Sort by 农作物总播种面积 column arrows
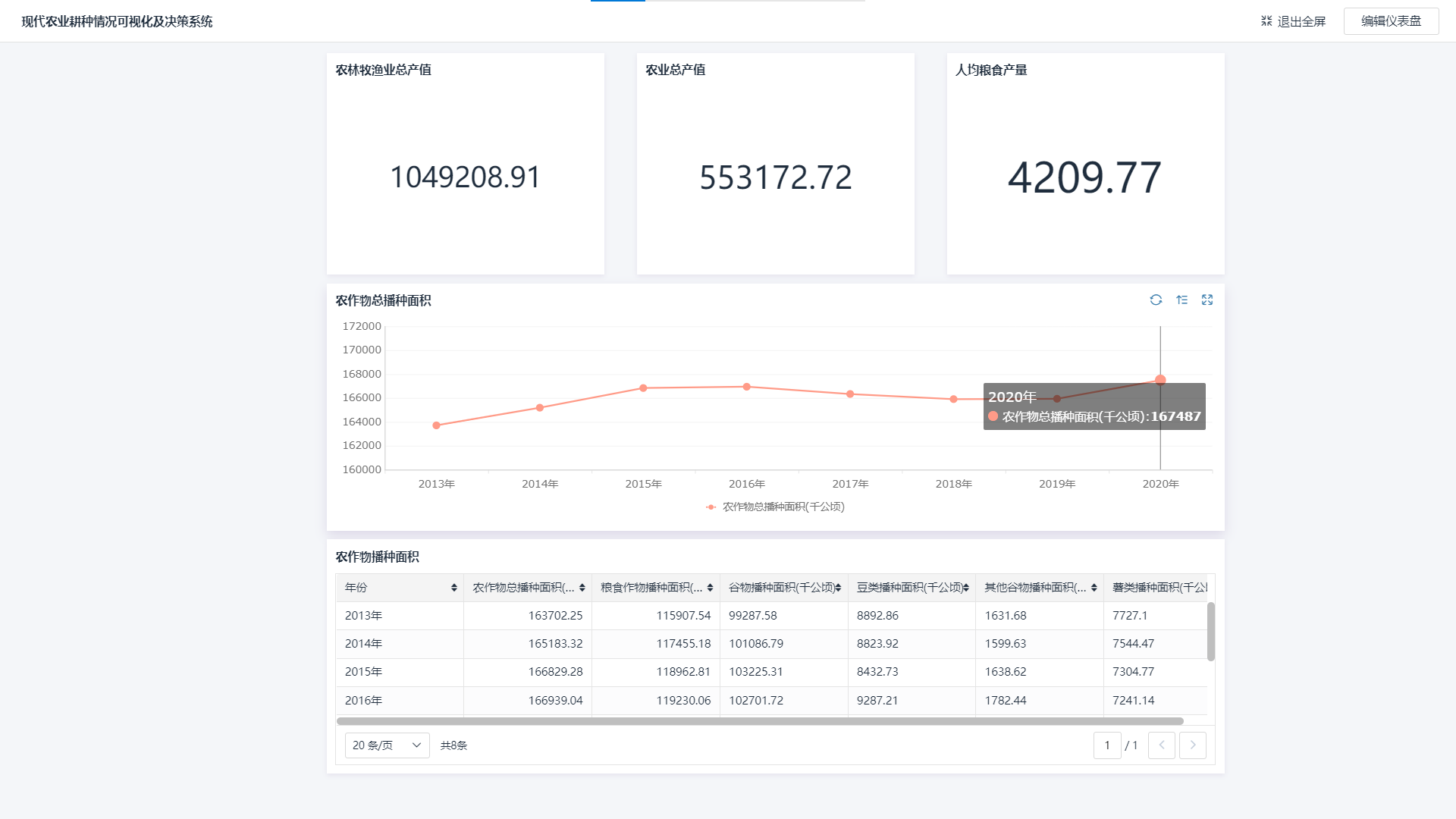The image size is (1456, 819). [582, 588]
